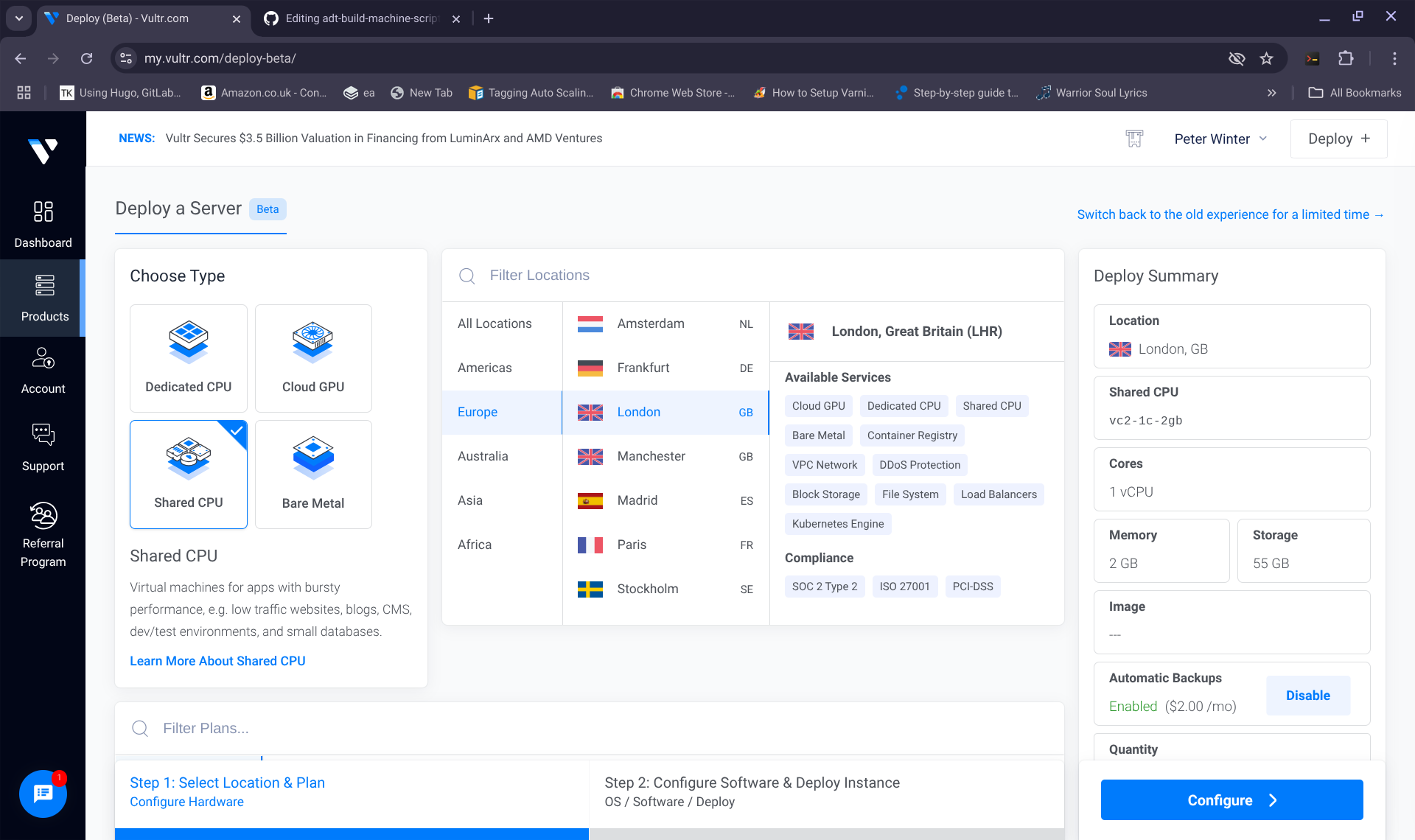This screenshot has width=1415, height=840.
Task: Click the notifications billboard icon
Action: [1134, 139]
